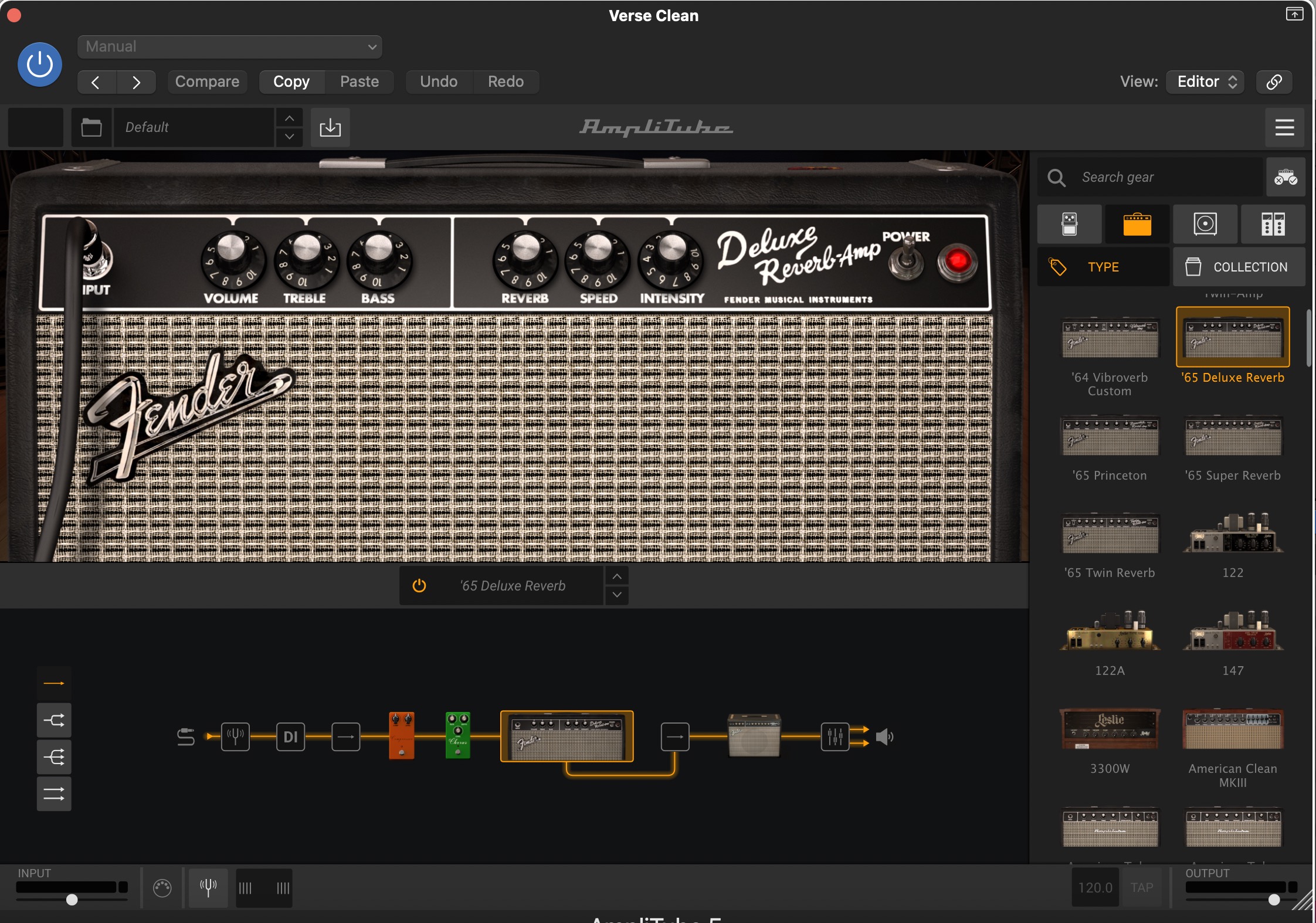1316x923 pixels.
Task: Select the Deluxe Reverb amp in chain
Action: click(x=567, y=736)
